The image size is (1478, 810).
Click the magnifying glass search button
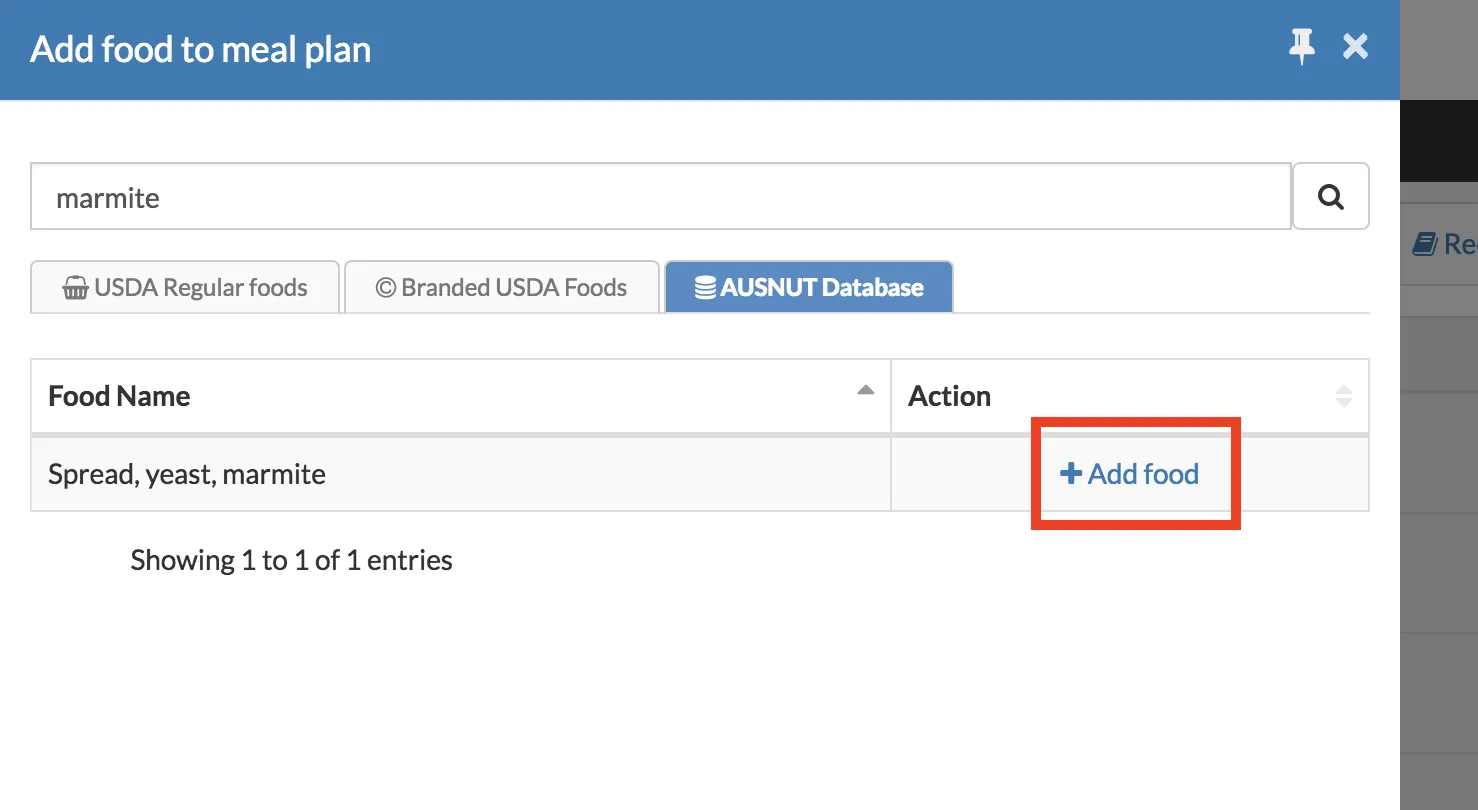pos(1330,197)
